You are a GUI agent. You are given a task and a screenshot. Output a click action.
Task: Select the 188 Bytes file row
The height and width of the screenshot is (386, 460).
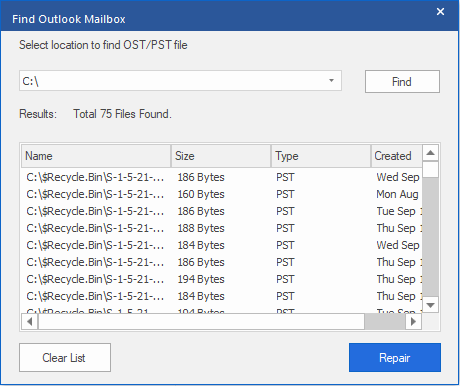click(x=222, y=228)
